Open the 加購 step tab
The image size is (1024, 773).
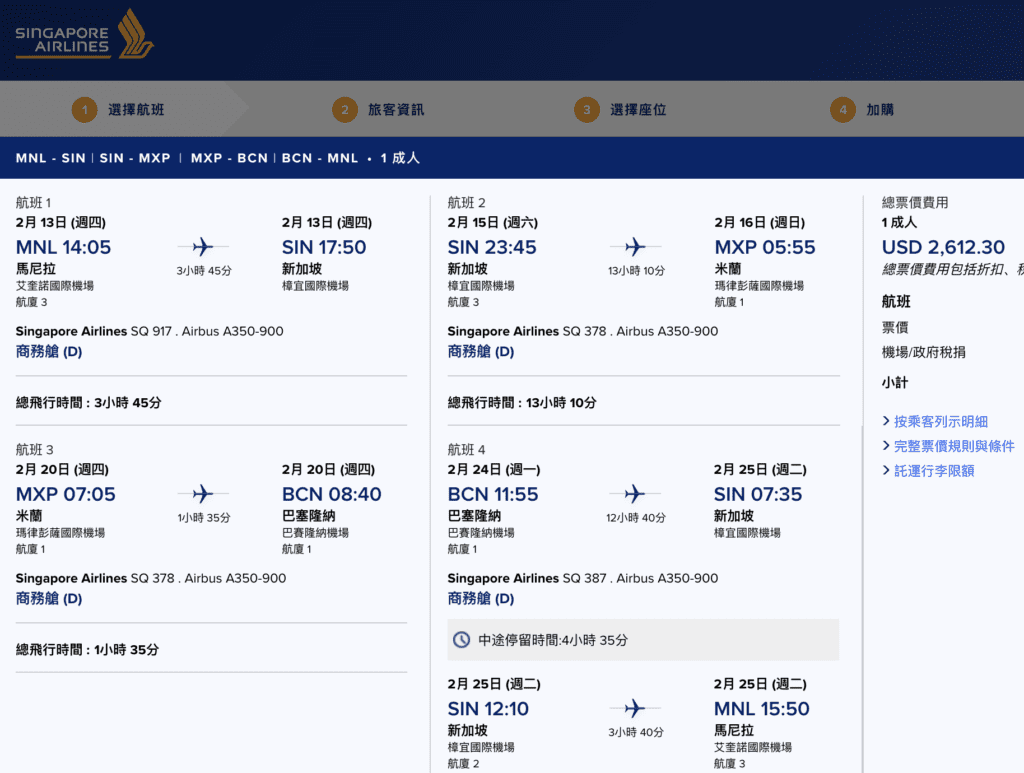(880, 110)
